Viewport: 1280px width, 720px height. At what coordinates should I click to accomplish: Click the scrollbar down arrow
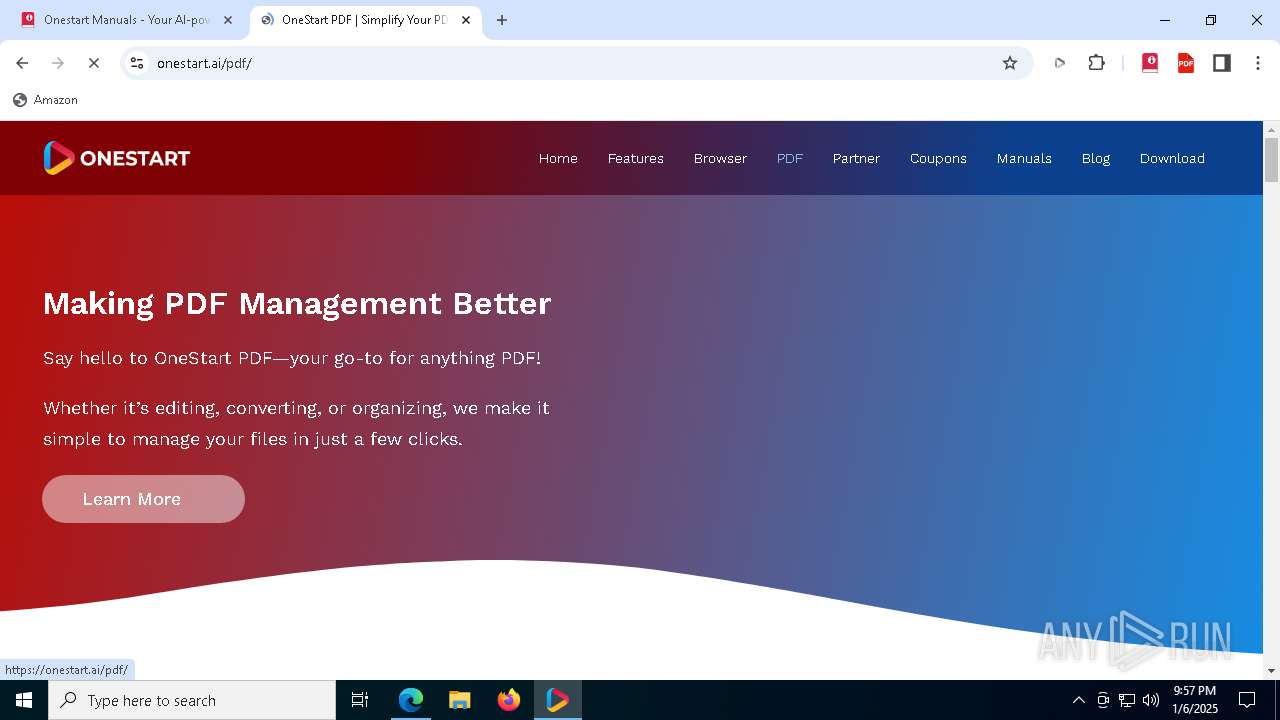pos(1271,671)
